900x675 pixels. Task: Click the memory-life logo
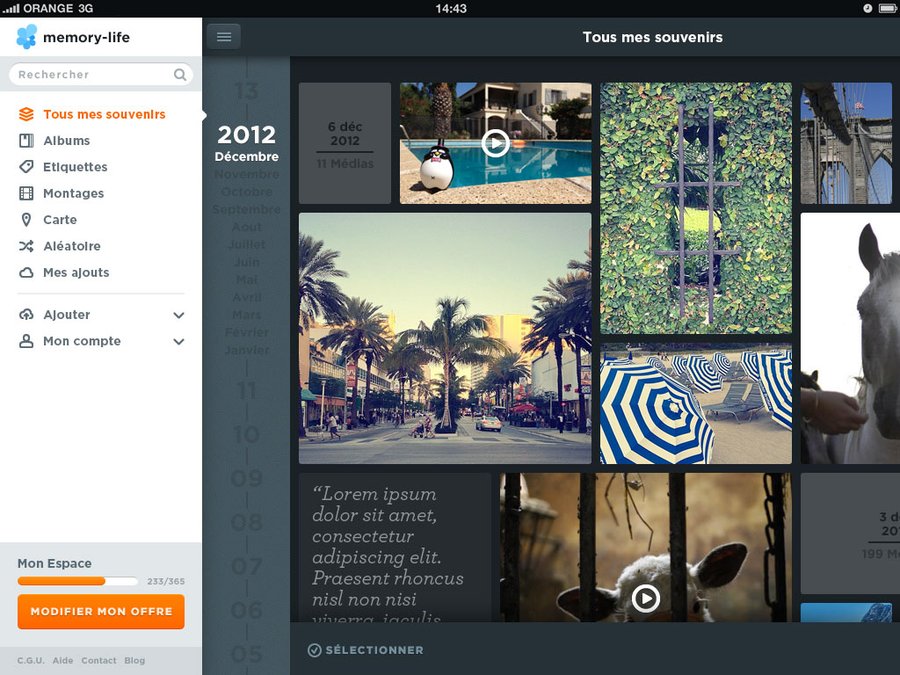coord(73,38)
